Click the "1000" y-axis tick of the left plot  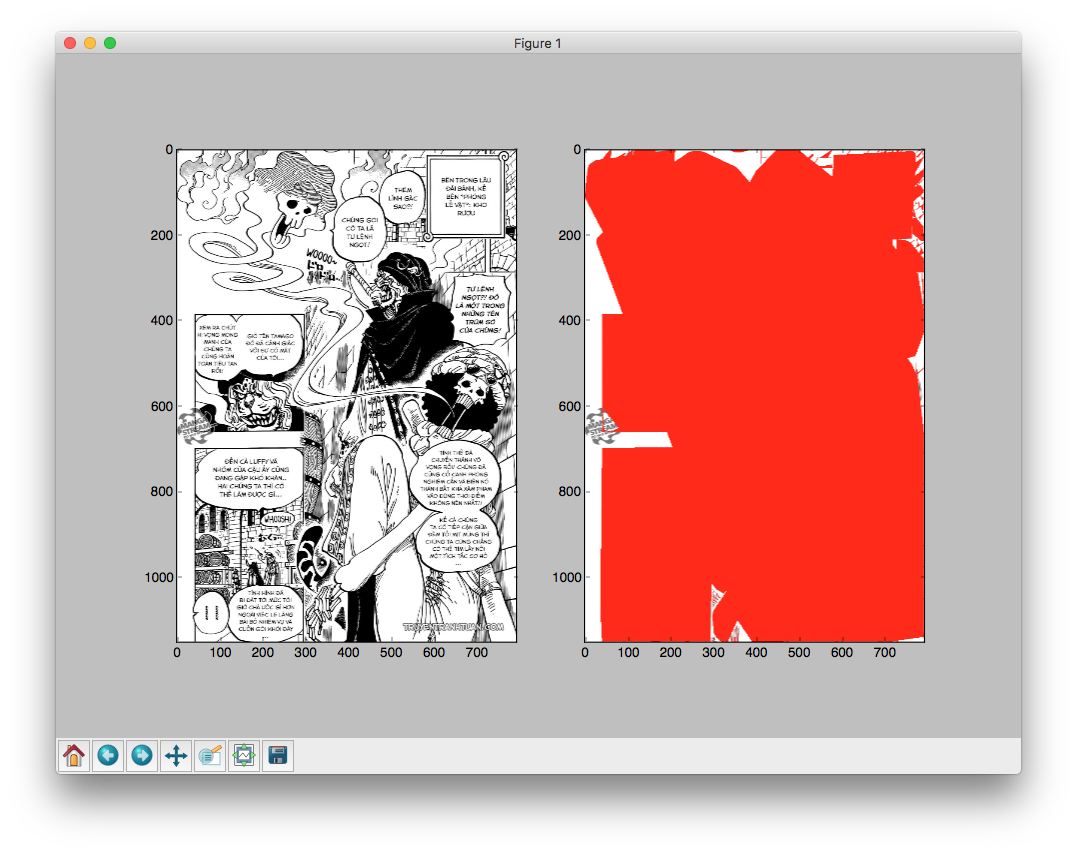tap(159, 577)
